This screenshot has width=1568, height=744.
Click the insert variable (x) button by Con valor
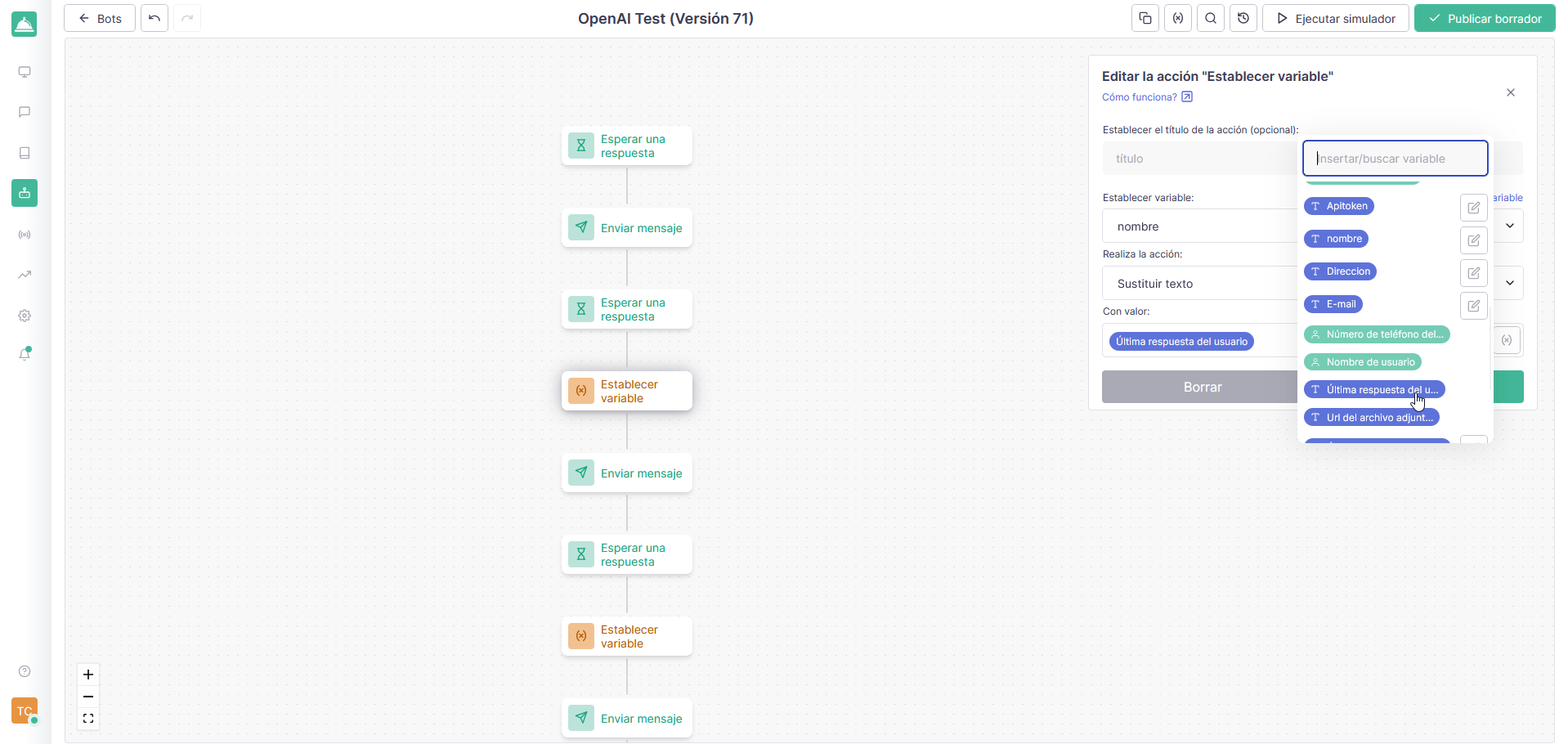1507,340
